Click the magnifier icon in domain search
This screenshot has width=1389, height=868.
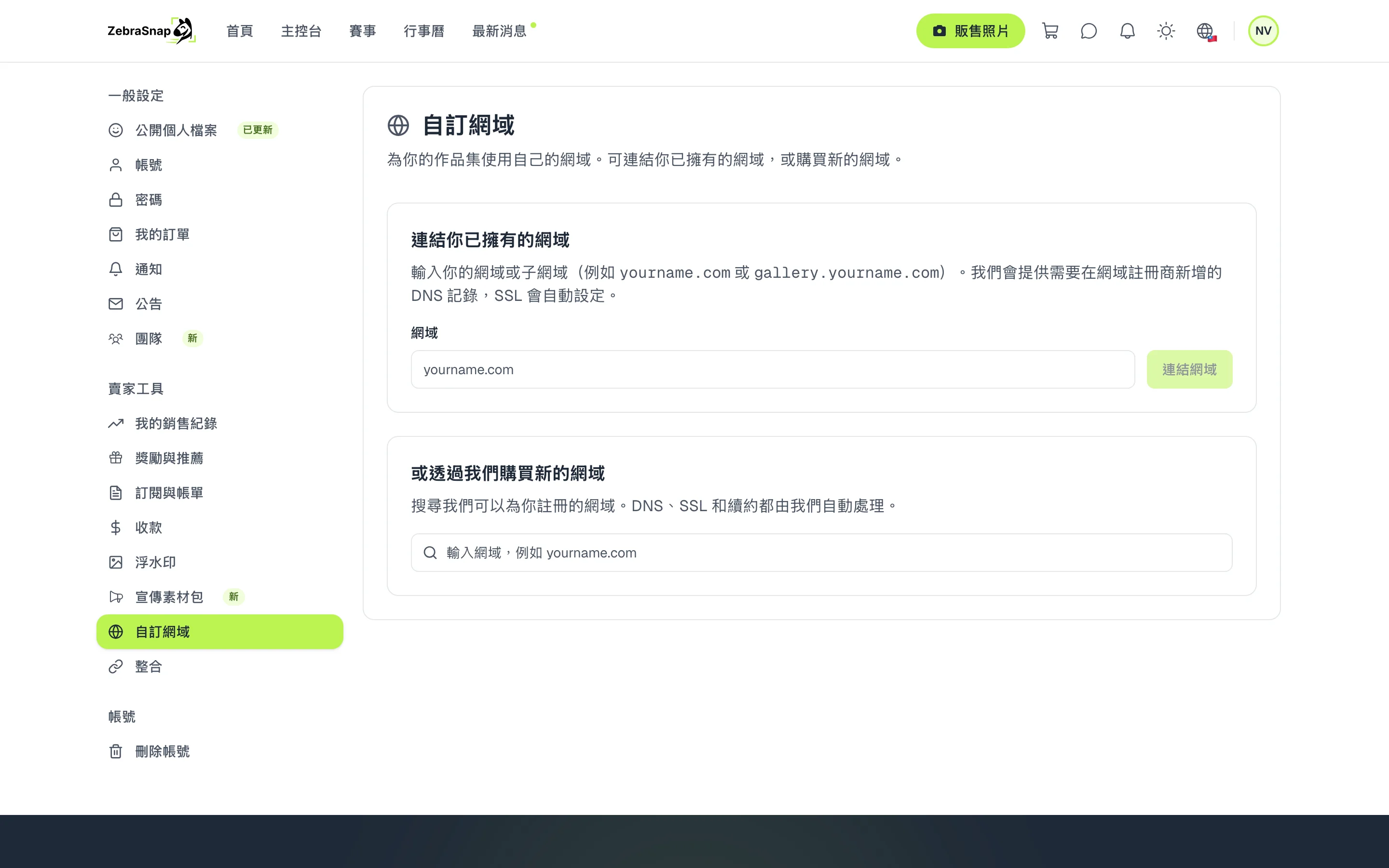coord(431,553)
